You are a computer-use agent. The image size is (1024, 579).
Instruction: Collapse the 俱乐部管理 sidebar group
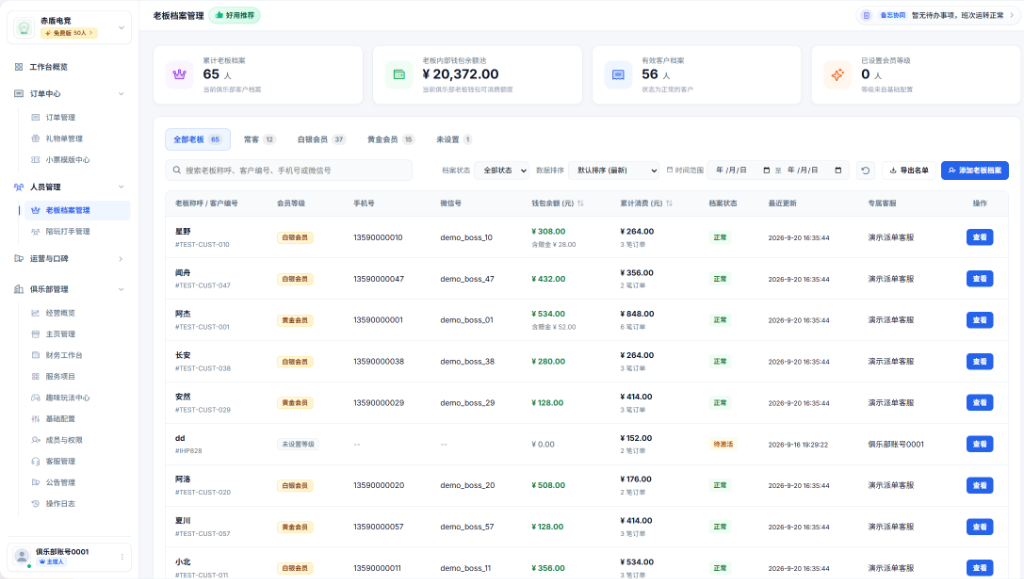pos(121,289)
